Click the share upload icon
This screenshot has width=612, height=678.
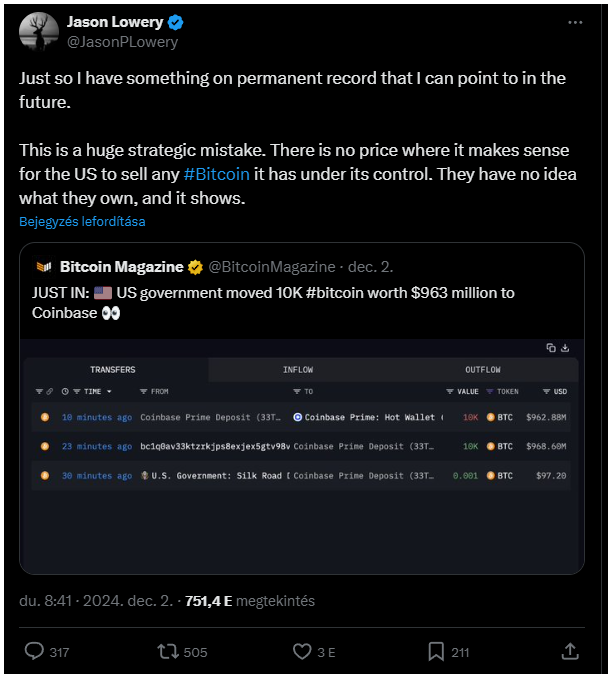click(570, 651)
